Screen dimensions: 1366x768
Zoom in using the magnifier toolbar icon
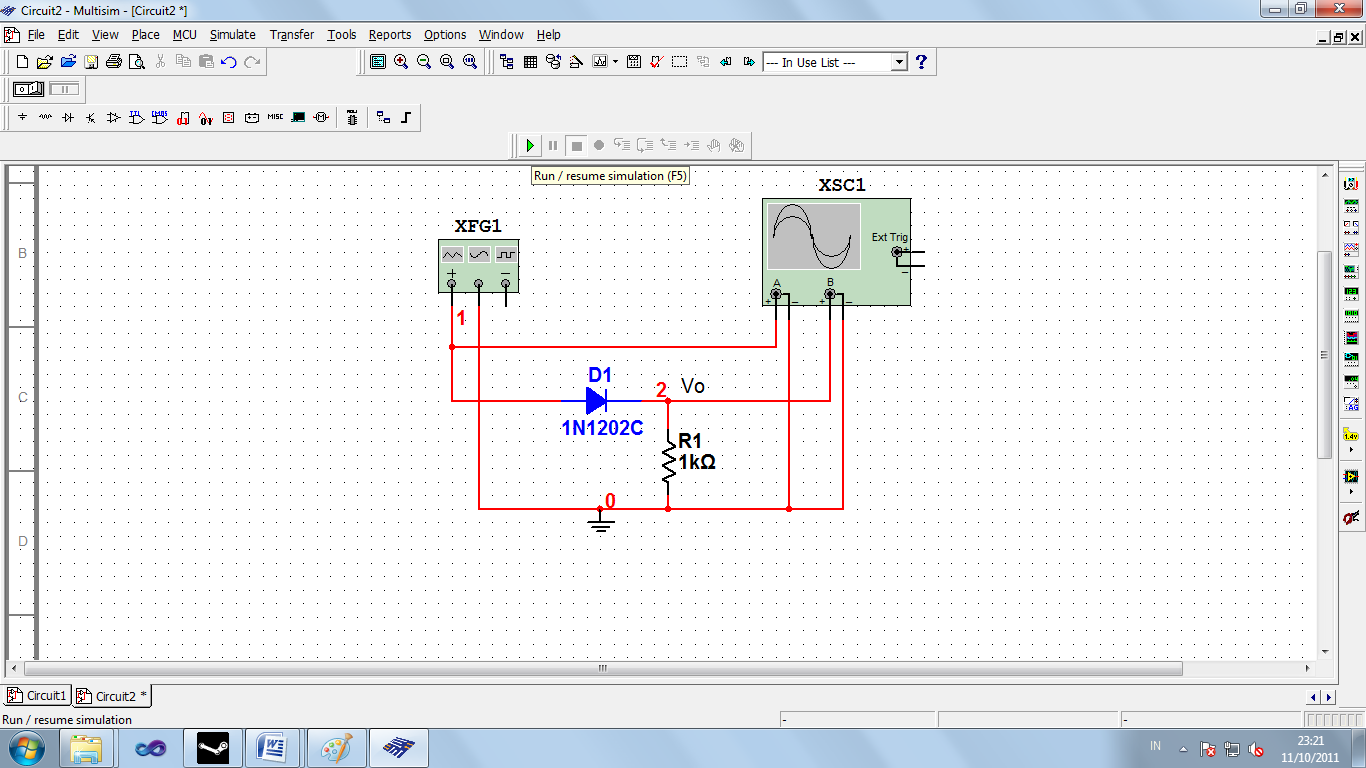(399, 62)
